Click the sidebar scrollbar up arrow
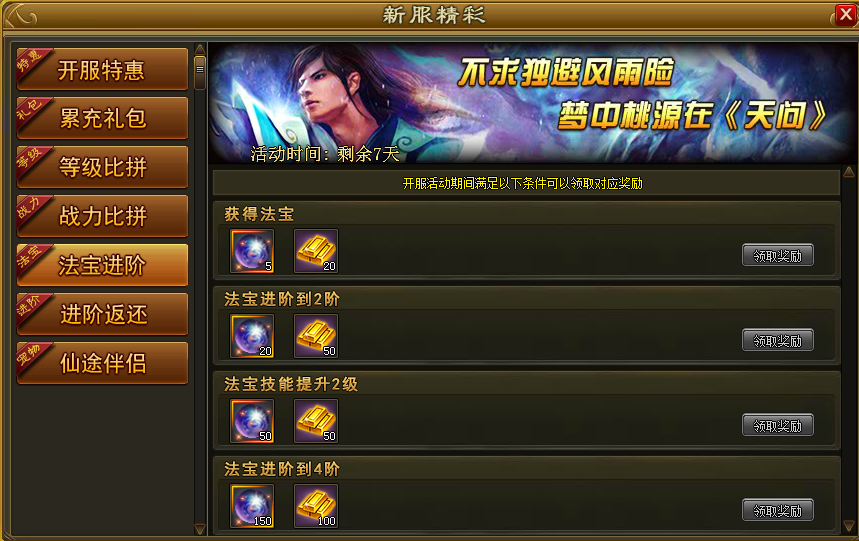The height and width of the screenshot is (541, 859). tap(200, 49)
